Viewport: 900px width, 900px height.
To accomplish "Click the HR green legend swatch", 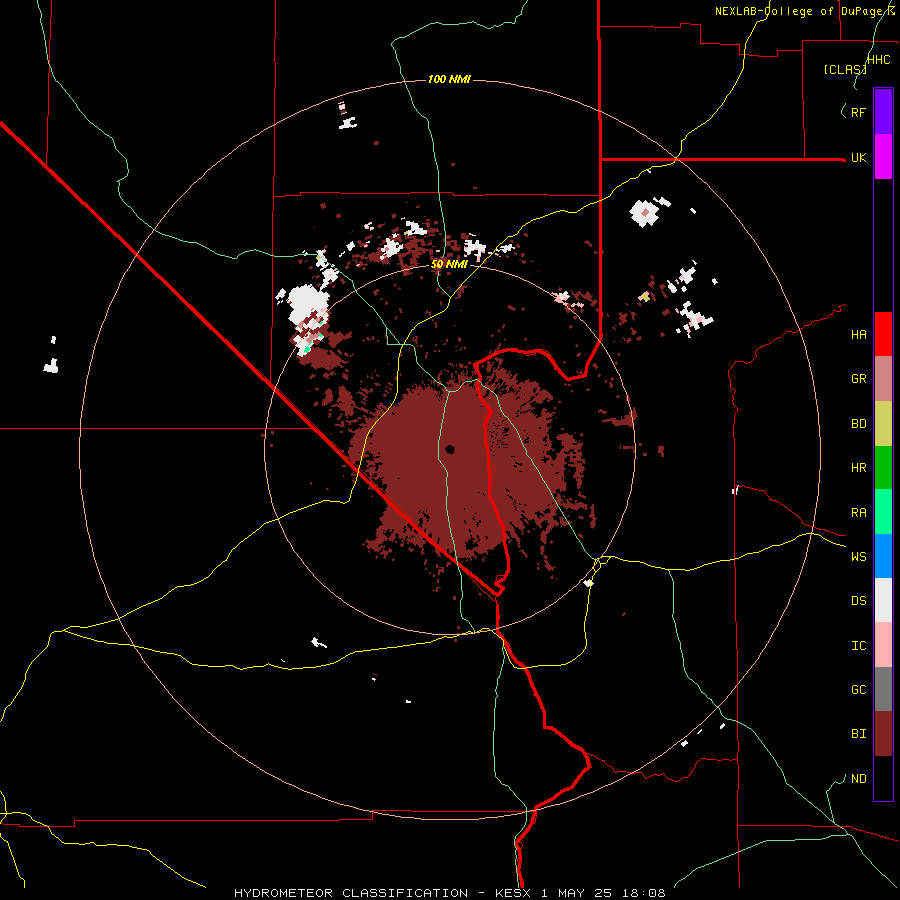I will pos(883,467).
